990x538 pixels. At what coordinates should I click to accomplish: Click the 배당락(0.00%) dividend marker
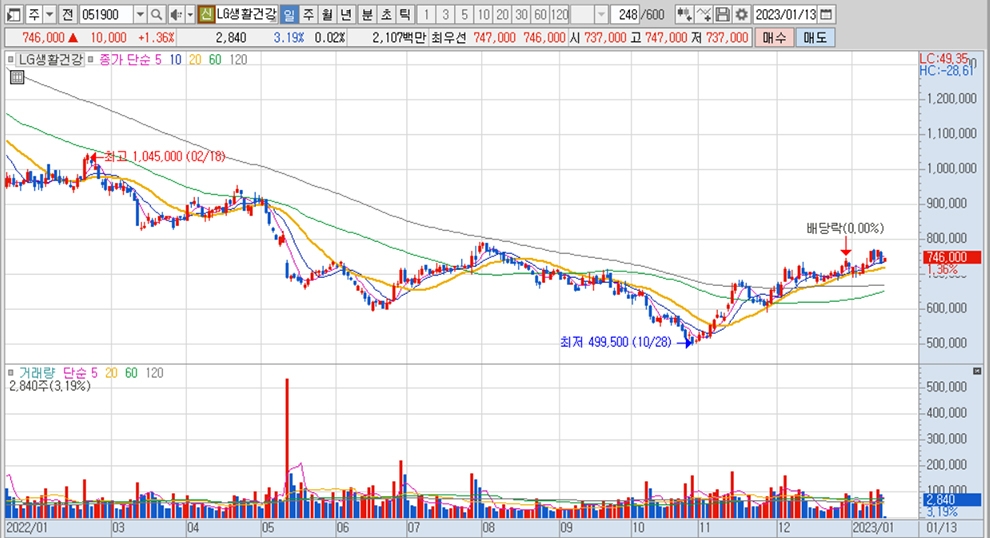point(845,228)
